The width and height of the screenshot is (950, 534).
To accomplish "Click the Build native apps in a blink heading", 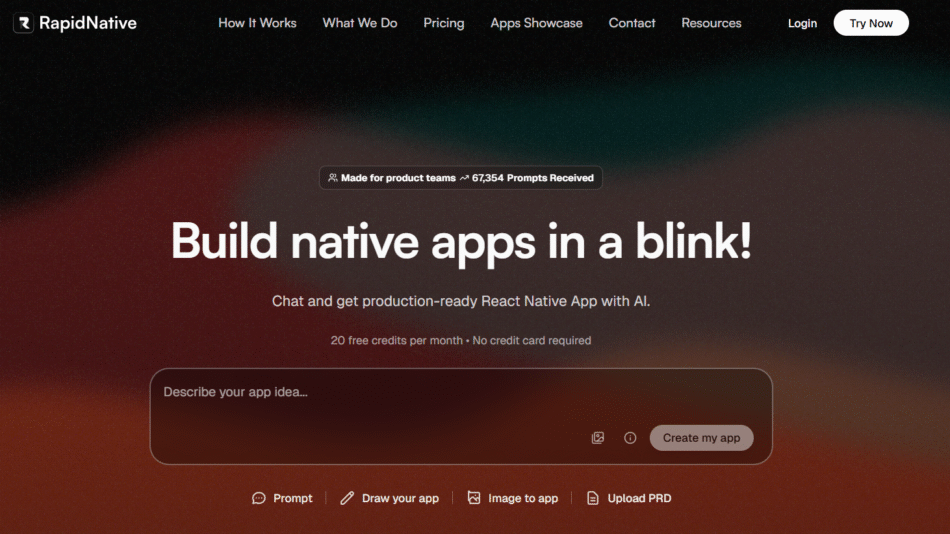I will tap(461, 242).
